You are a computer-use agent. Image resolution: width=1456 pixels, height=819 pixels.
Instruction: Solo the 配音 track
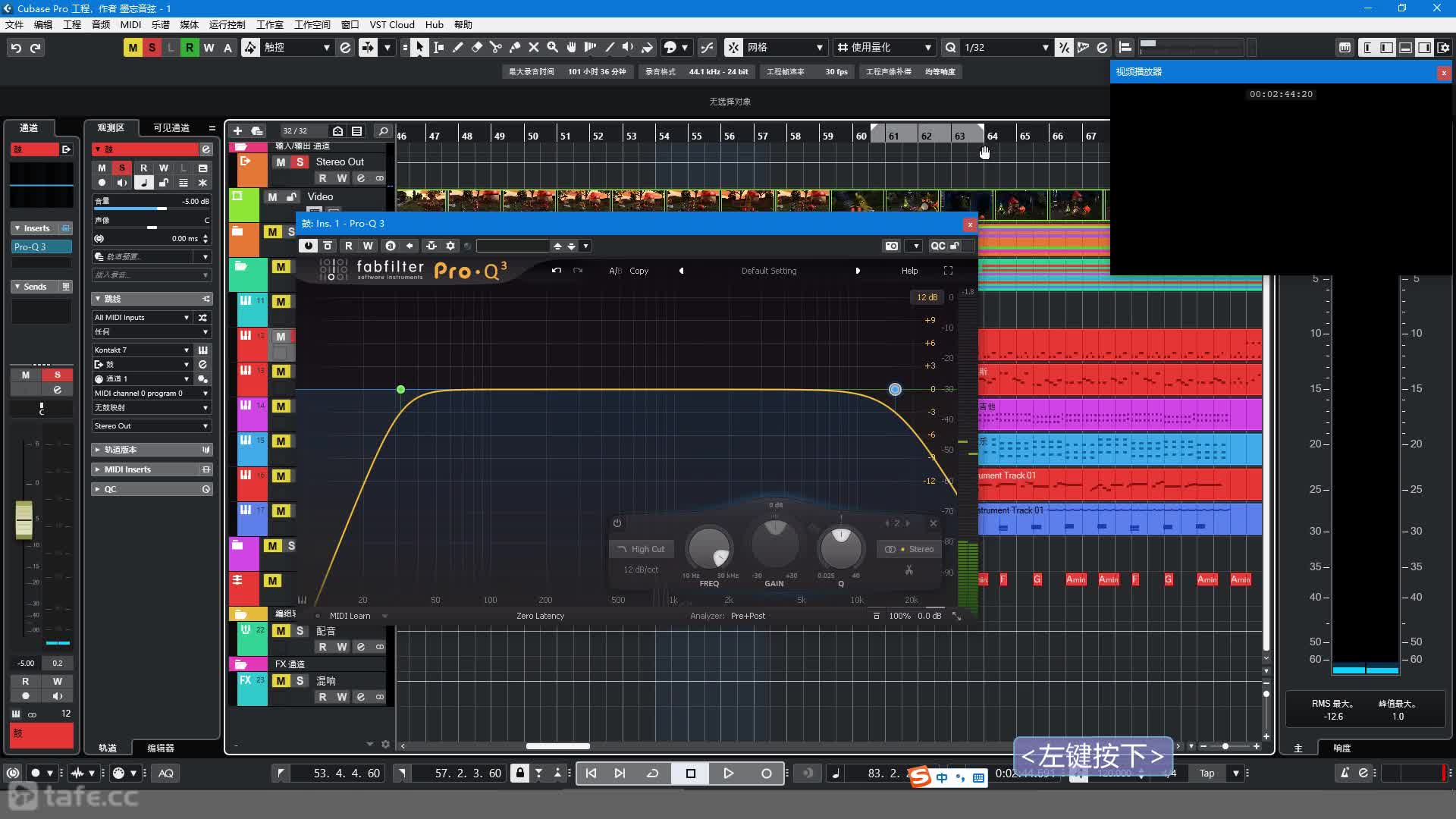coord(300,631)
